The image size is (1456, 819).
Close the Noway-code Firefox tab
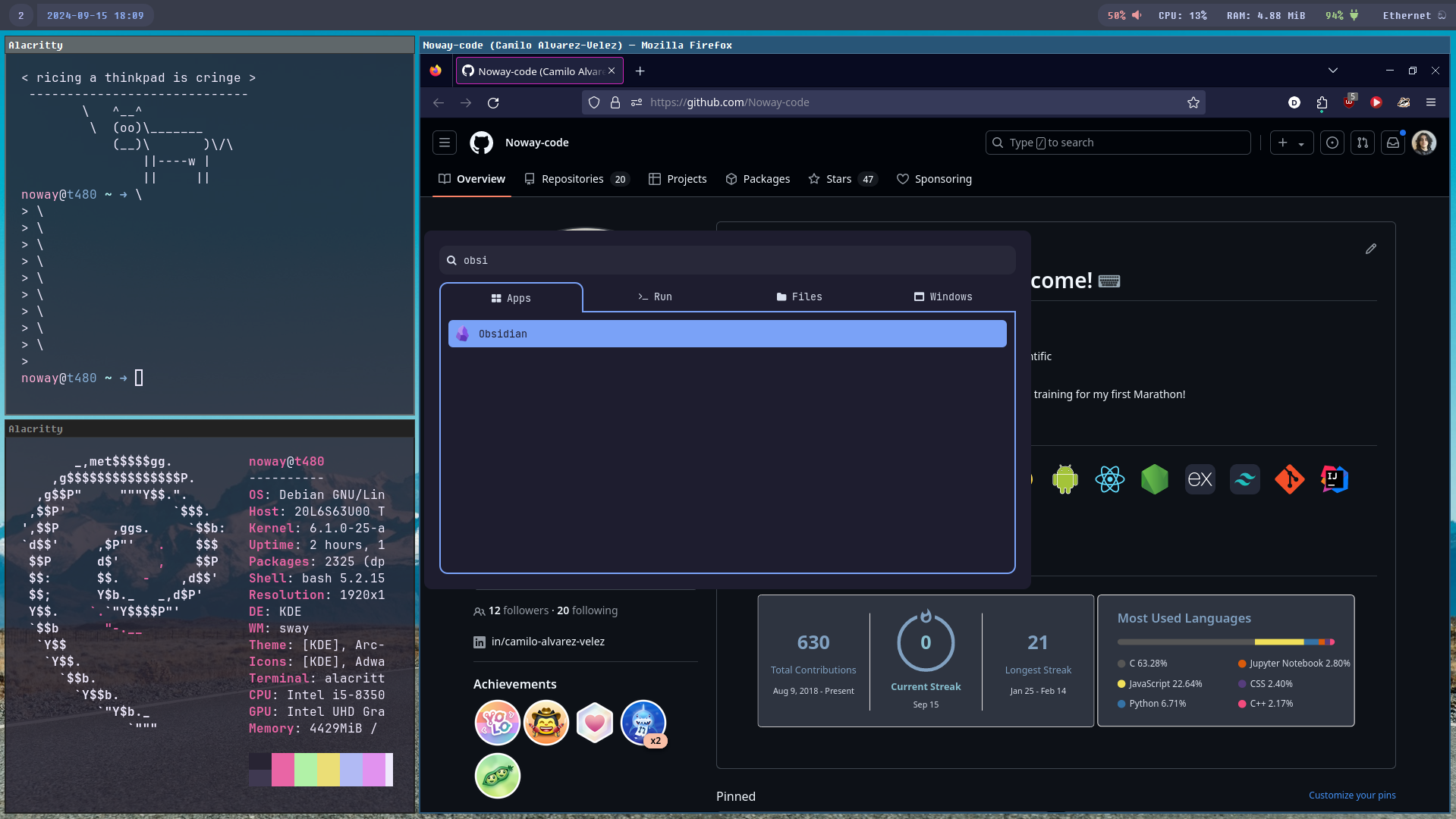tap(612, 71)
